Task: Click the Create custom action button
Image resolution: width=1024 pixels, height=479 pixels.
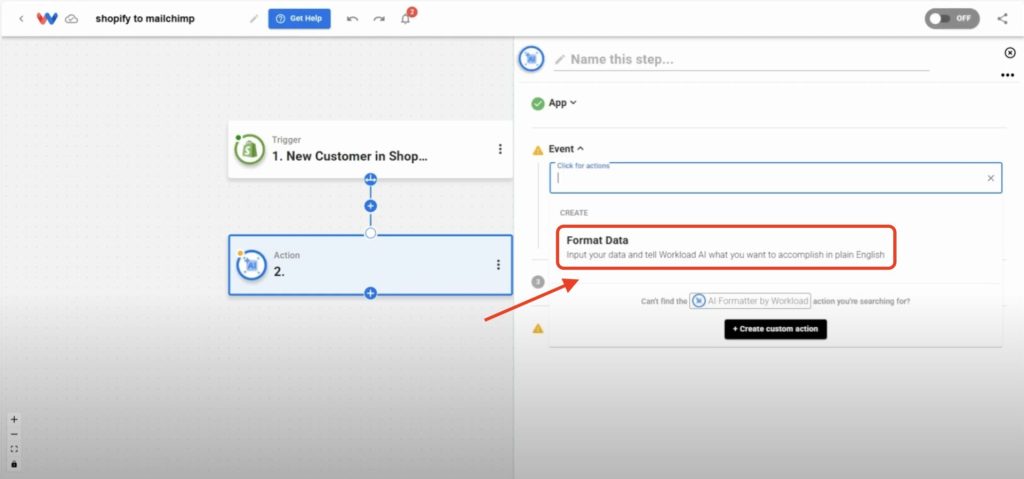Action: click(x=775, y=329)
